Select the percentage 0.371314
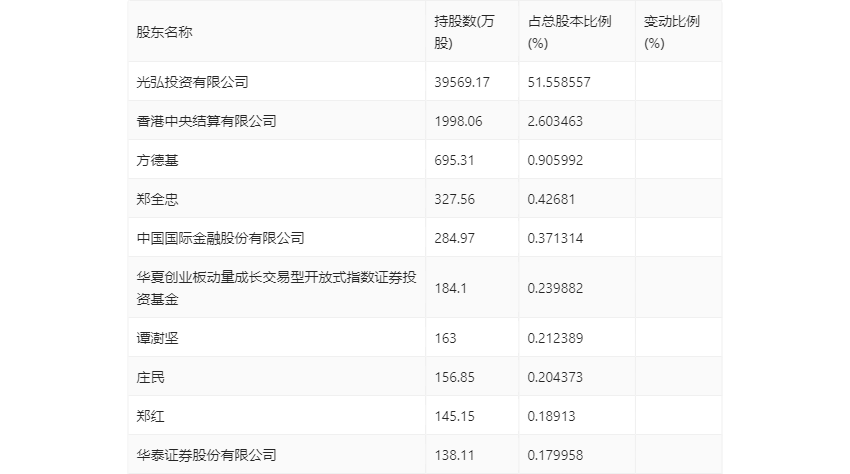This screenshot has width=850, height=474. click(x=555, y=238)
